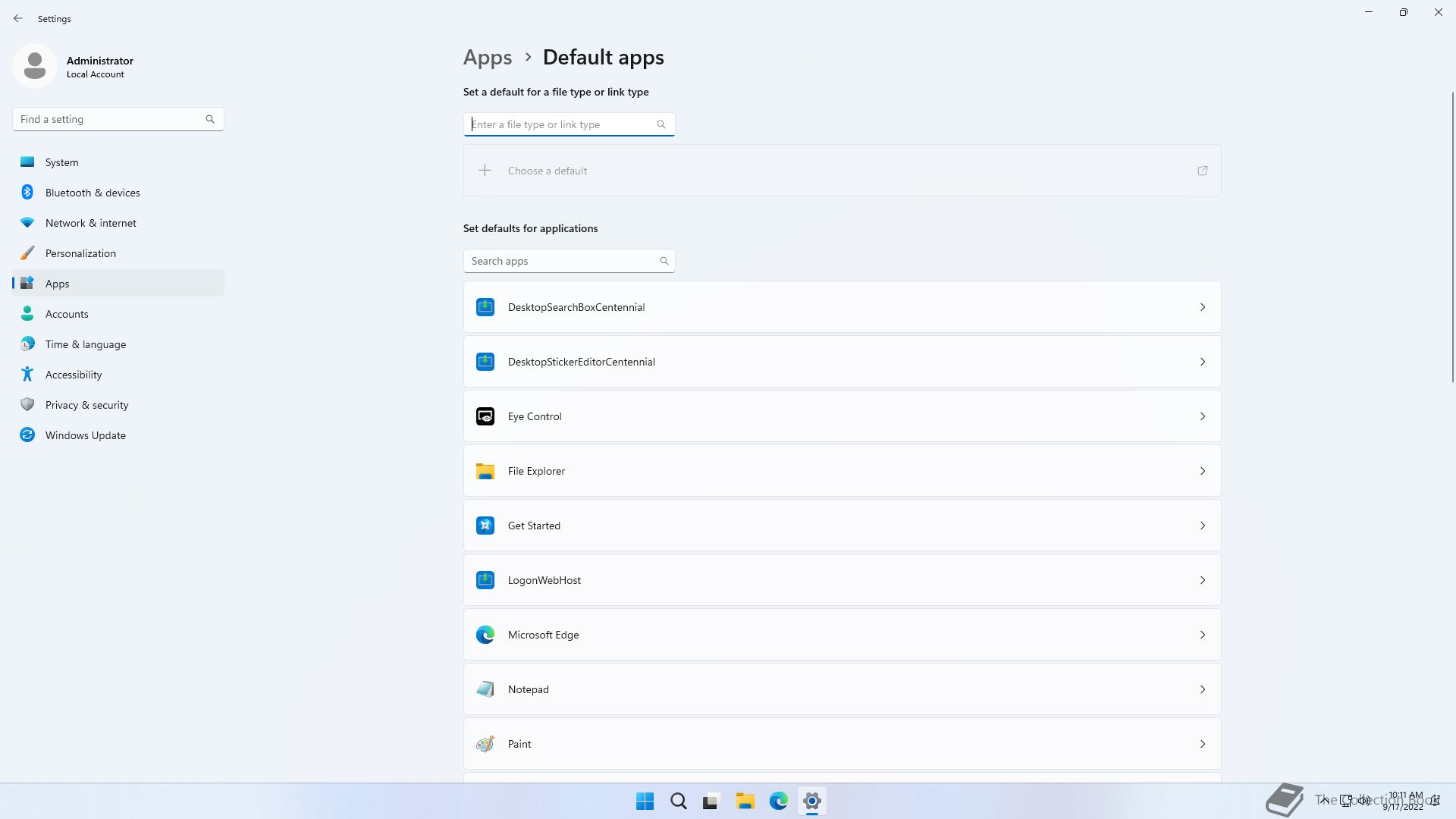This screenshot has height=819, width=1456.
Task: Click the back arrow in Settings
Action: coord(18,18)
